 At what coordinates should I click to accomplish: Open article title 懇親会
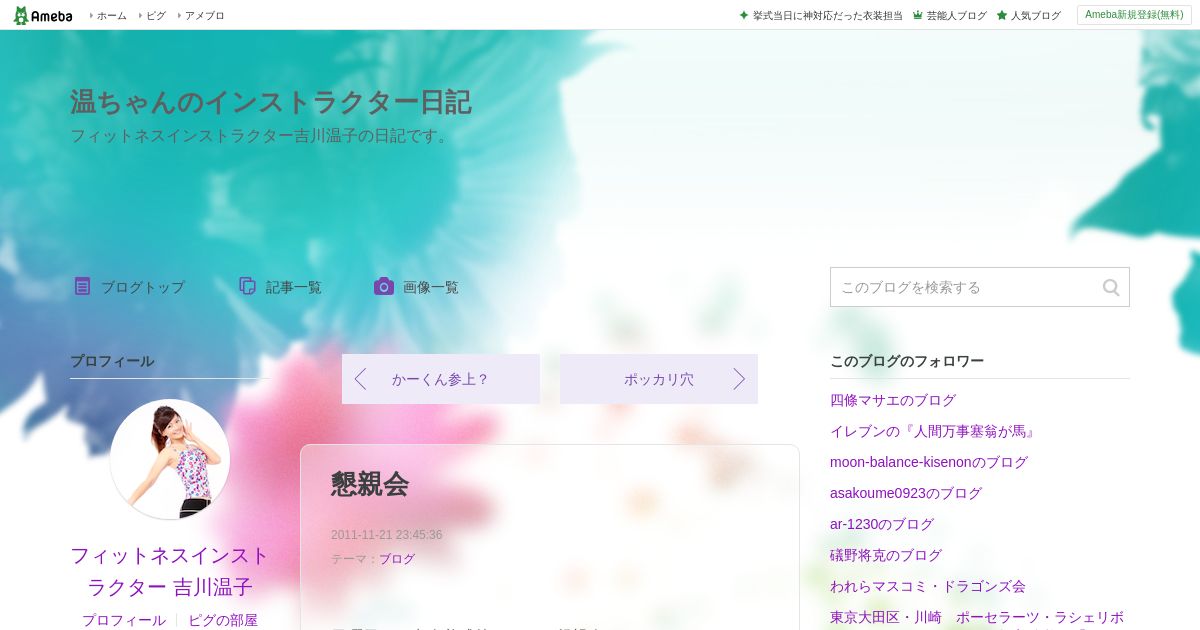[x=370, y=484]
